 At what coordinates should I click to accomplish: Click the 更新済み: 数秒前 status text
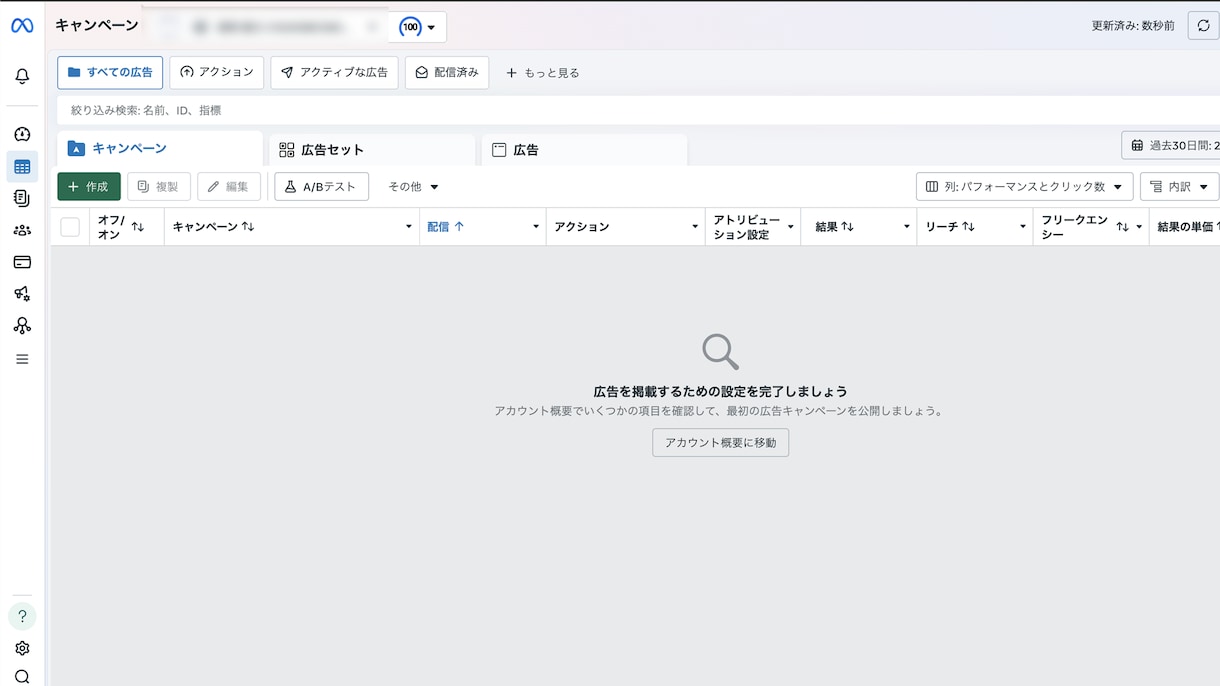click(1133, 26)
